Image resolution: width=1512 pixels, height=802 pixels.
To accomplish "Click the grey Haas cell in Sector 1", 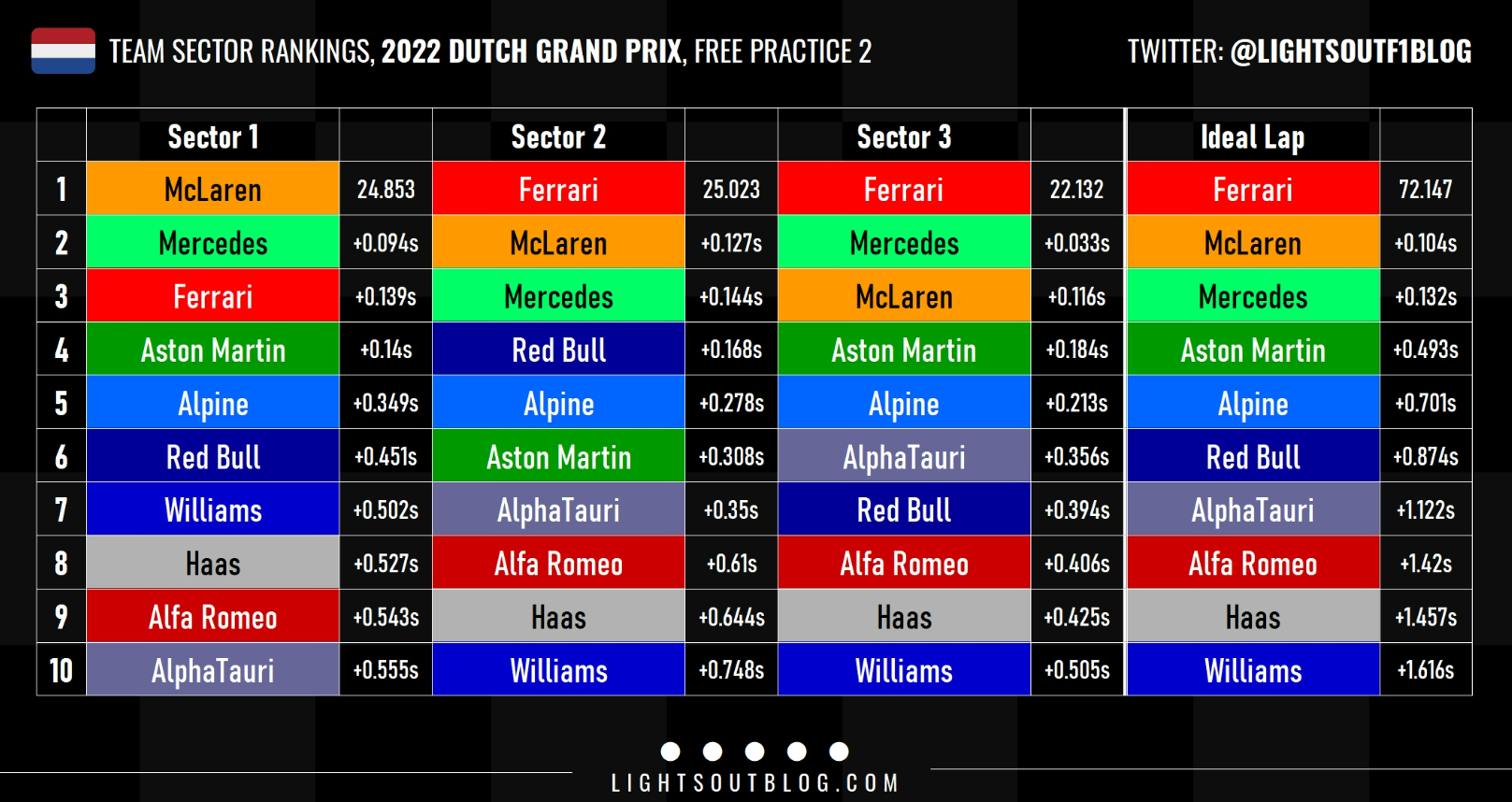I will [x=213, y=563].
